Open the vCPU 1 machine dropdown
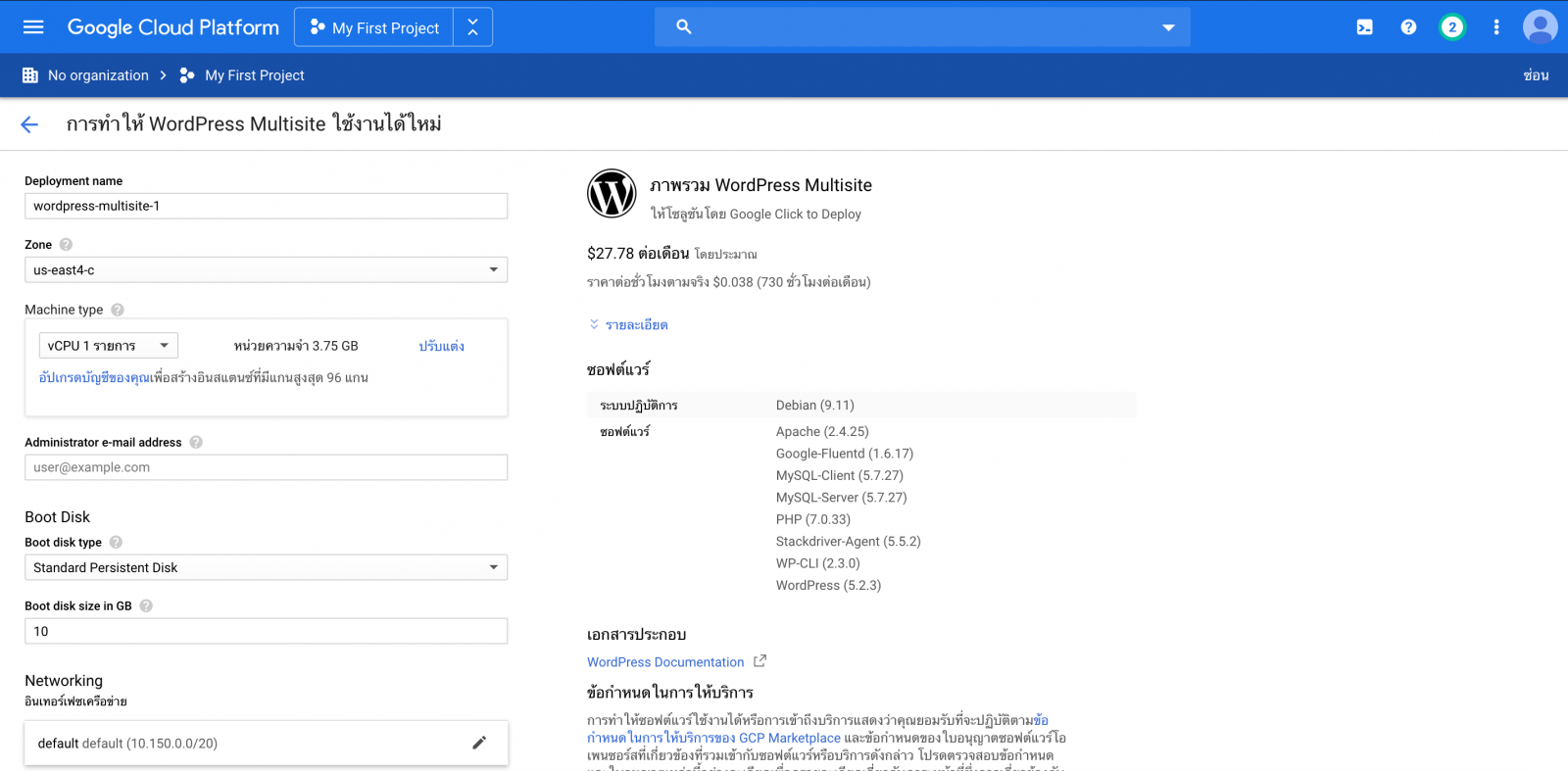This screenshot has height=771, width=1568. (109, 346)
